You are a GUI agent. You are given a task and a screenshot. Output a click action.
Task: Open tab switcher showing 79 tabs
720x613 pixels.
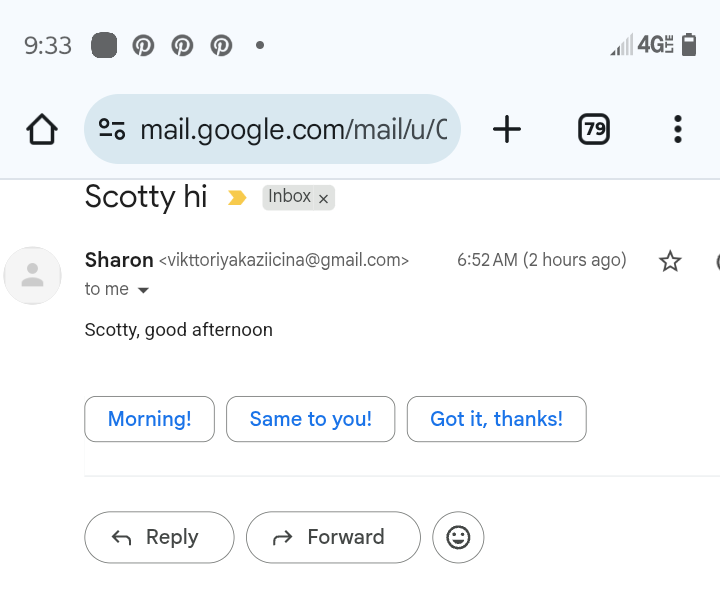coord(594,129)
